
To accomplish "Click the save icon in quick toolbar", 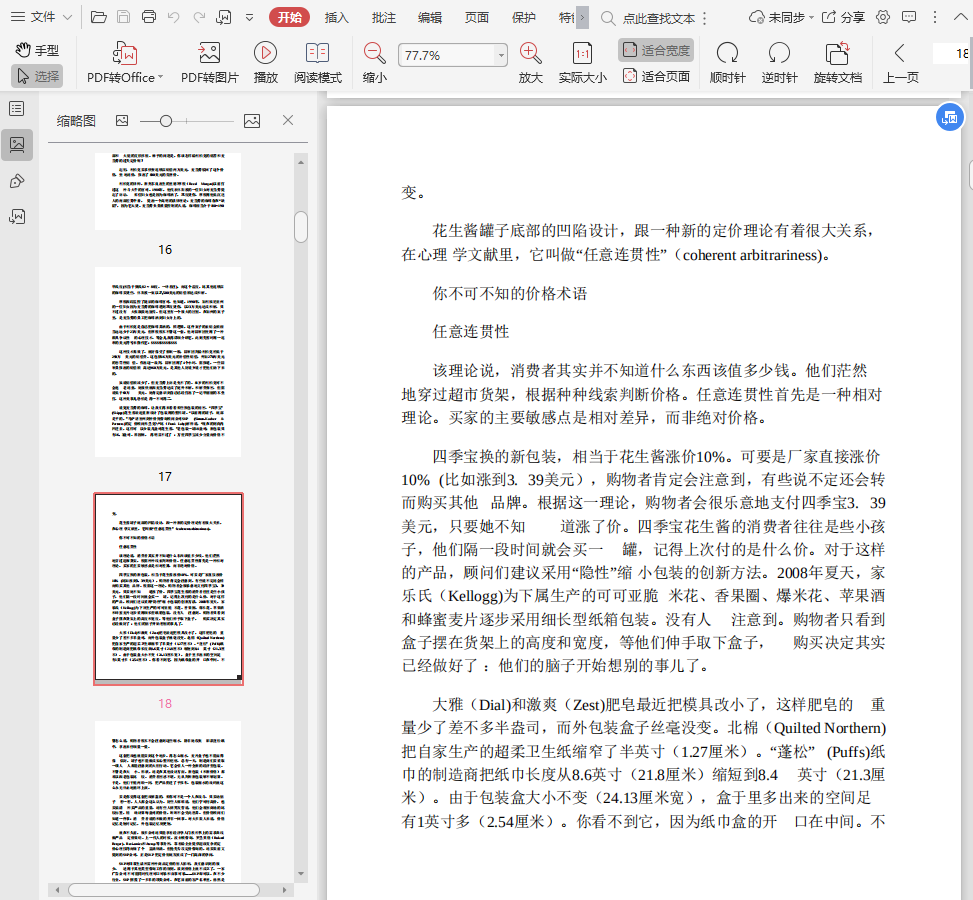I will (x=123, y=17).
